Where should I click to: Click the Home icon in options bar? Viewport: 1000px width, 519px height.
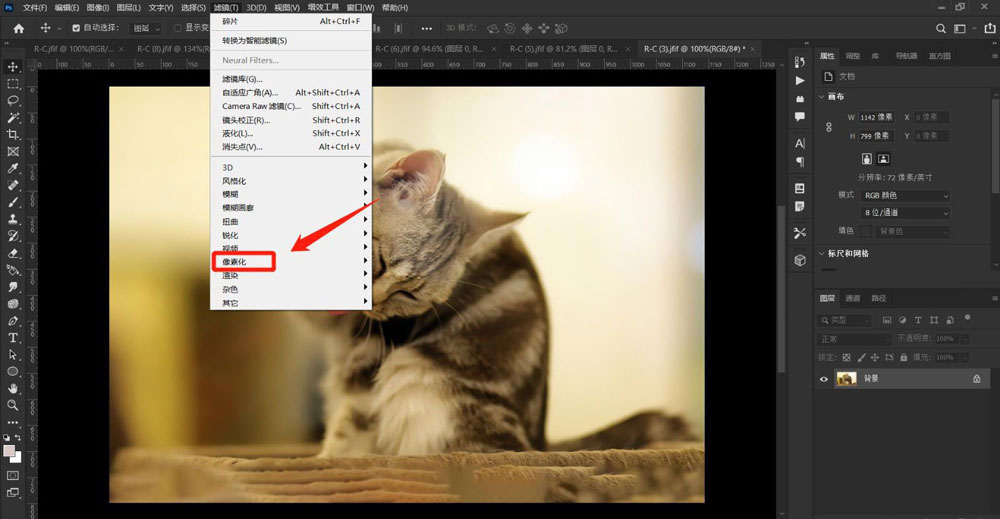click(x=18, y=28)
